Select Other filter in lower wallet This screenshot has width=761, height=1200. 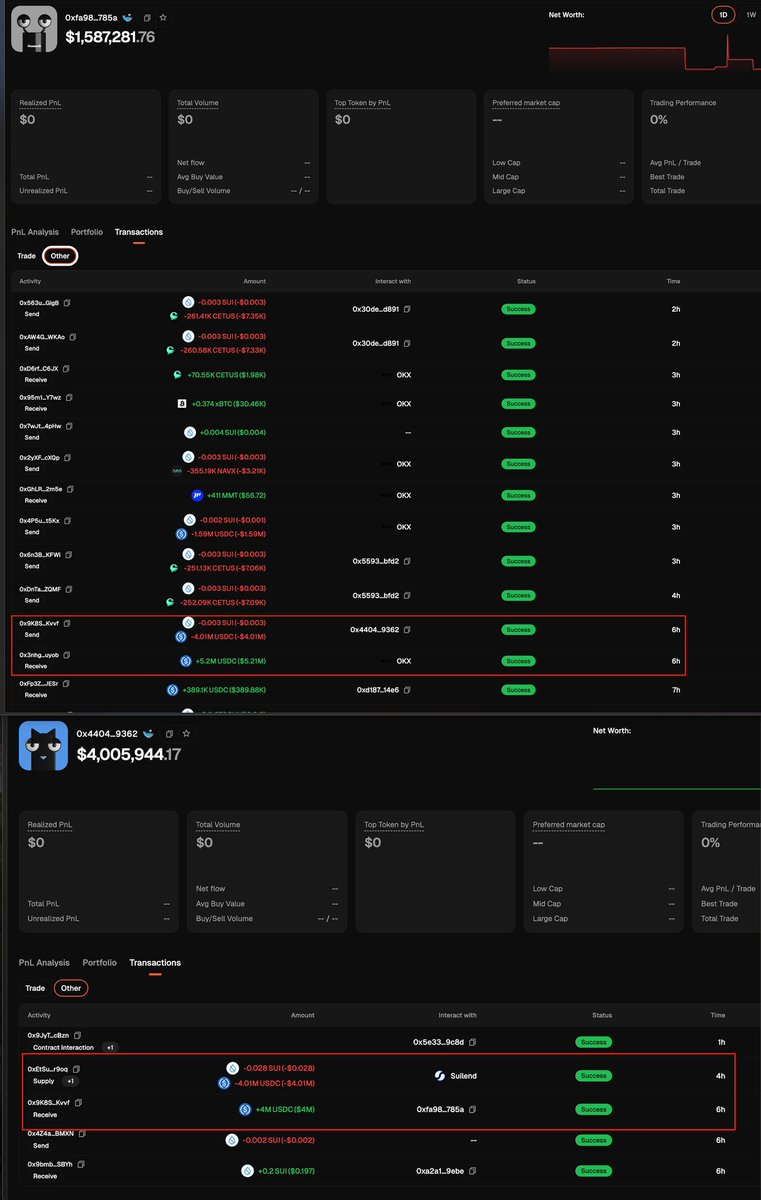tap(70, 988)
